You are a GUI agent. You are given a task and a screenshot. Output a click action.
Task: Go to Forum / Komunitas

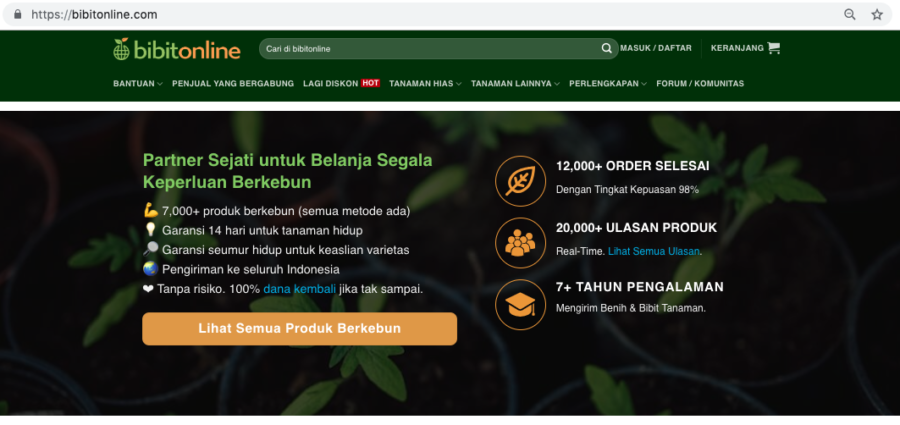700,84
